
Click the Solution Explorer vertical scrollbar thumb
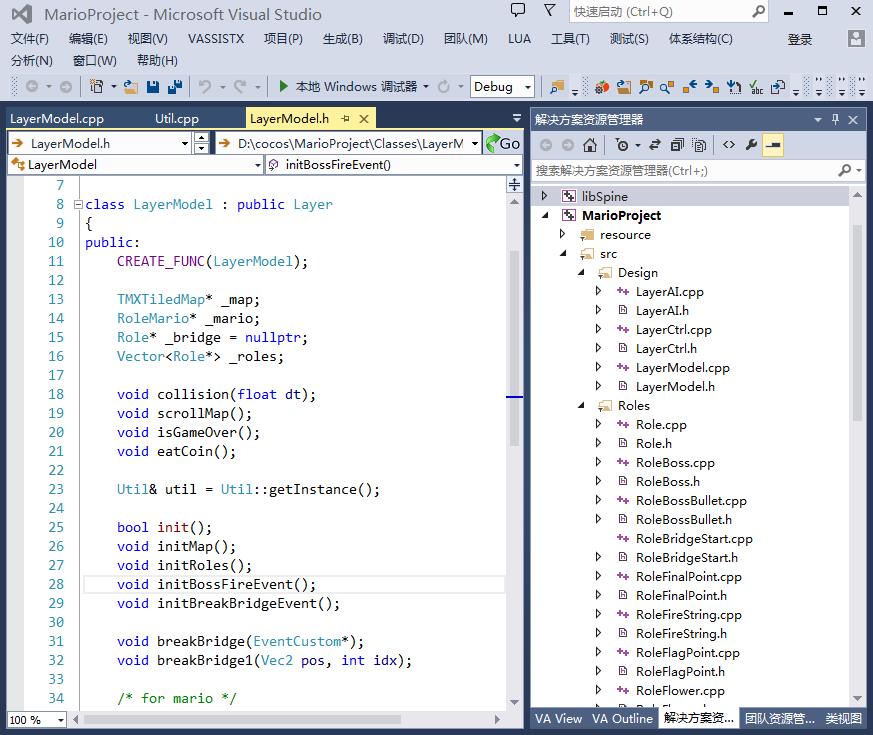[x=857, y=323]
